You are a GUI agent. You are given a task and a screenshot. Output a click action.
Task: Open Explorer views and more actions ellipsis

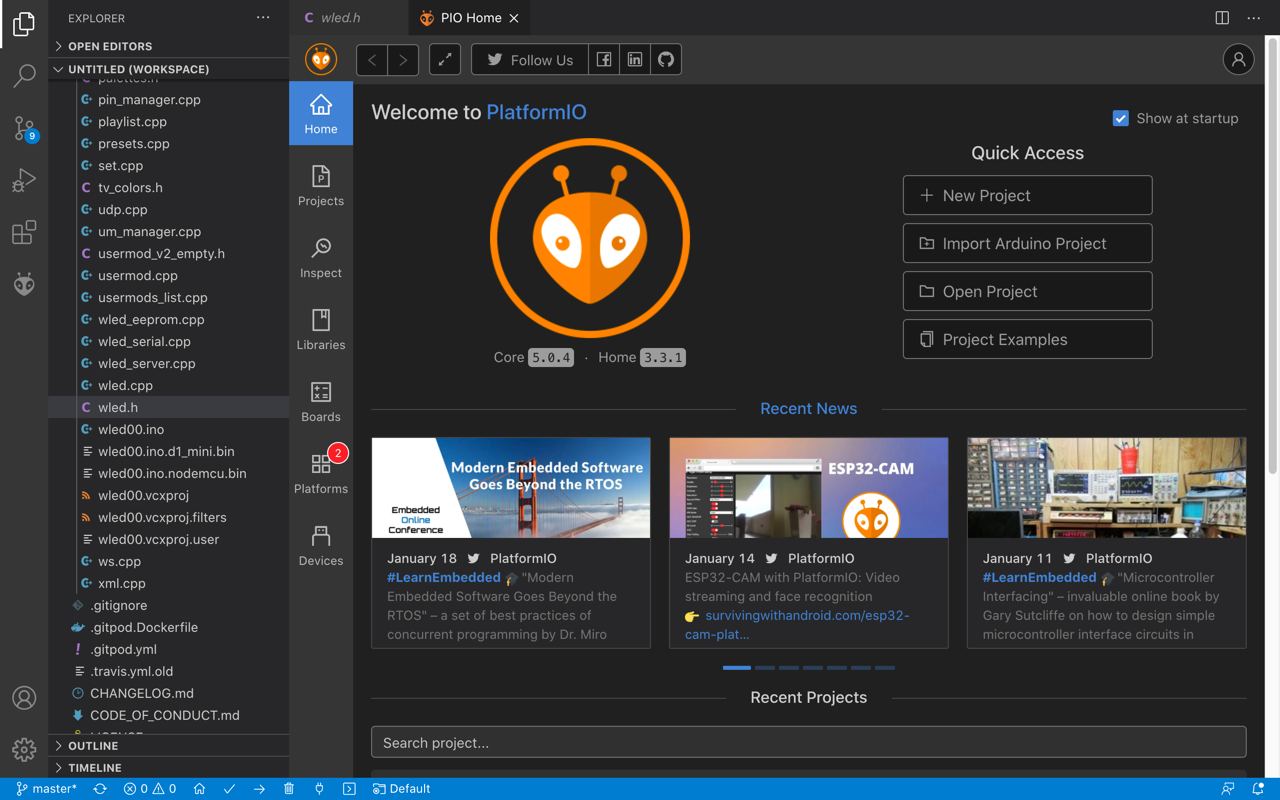(263, 18)
